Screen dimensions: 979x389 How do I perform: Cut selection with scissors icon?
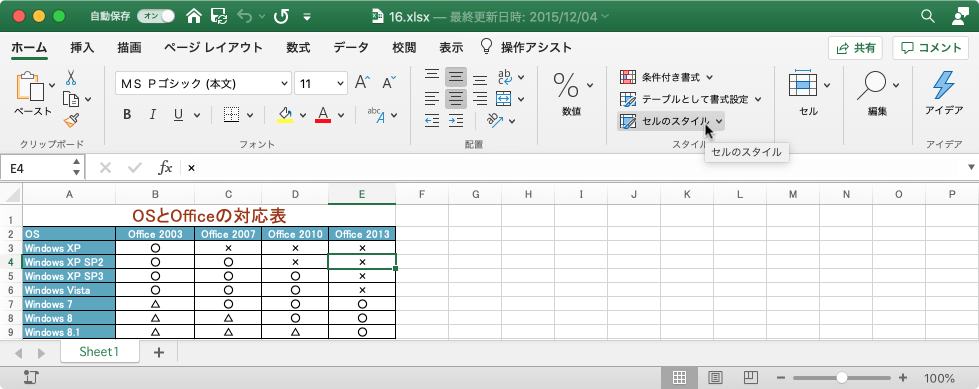click(x=71, y=77)
